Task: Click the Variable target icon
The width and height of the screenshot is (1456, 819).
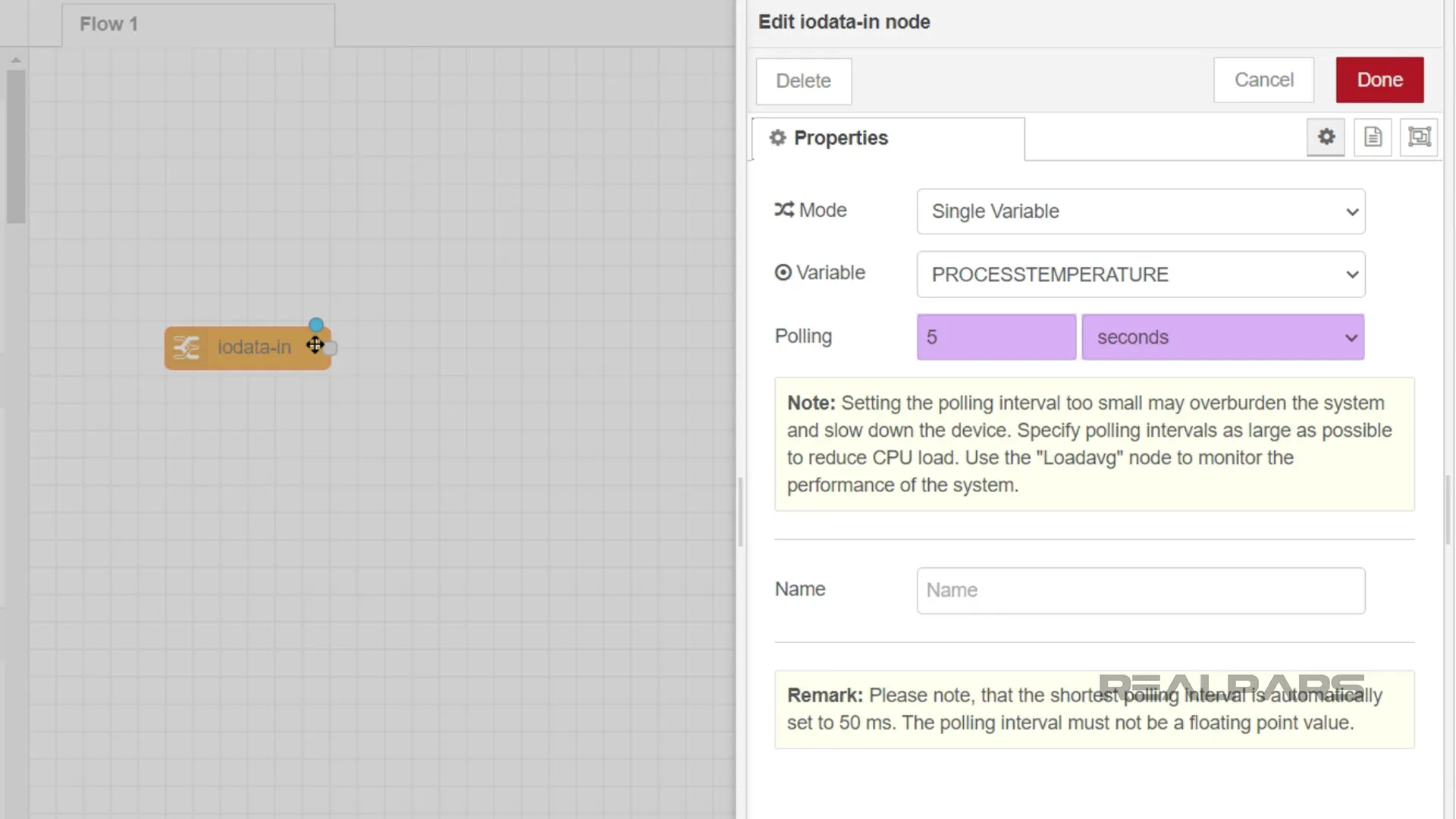Action: click(x=783, y=273)
